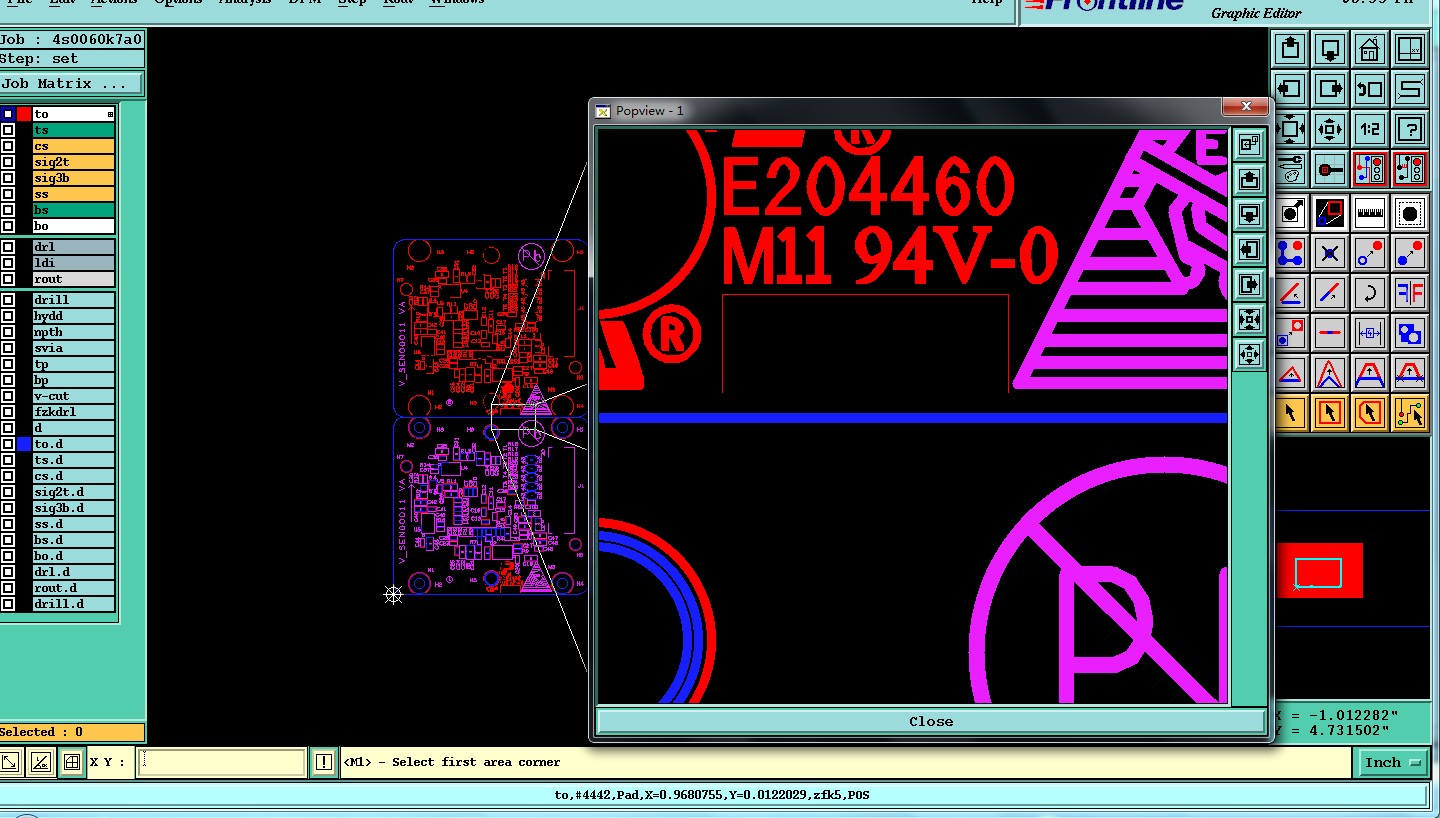Image resolution: width=1440 pixels, height=818 pixels.
Task: Select the curved arrow rotate tool
Action: [x=1370, y=293]
